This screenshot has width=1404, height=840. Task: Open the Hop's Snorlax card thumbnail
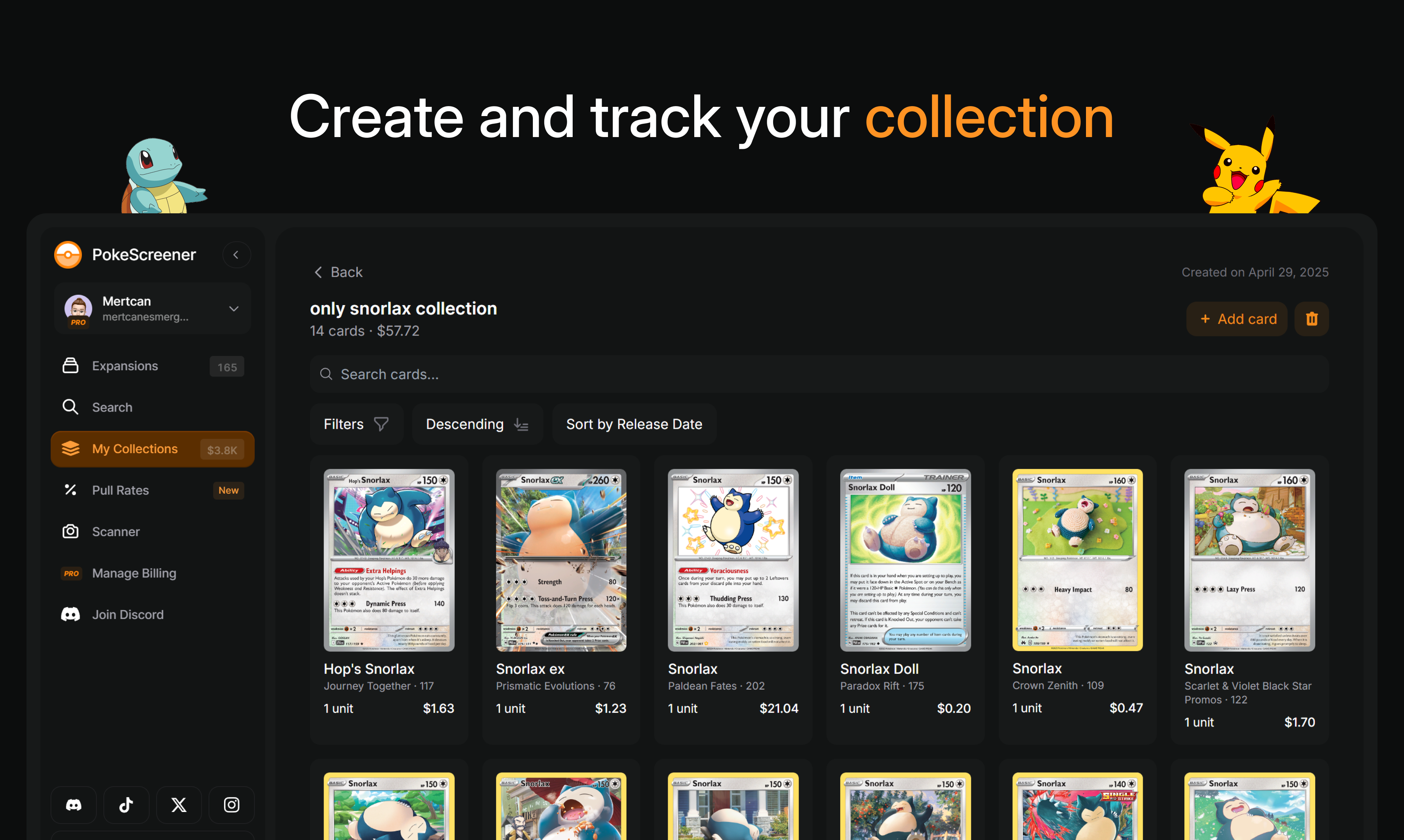(389, 560)
